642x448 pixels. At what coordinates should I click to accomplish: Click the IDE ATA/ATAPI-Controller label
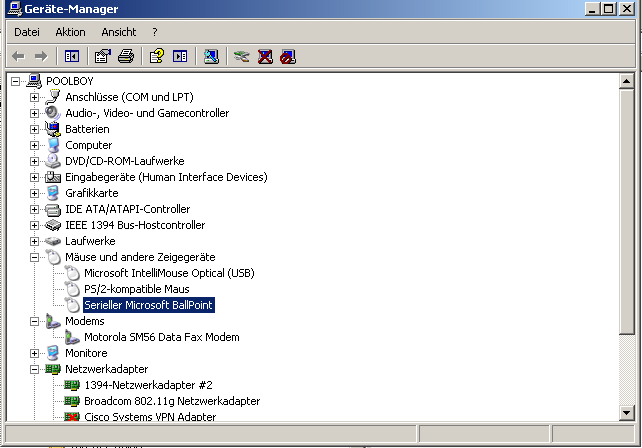point(128,209)
